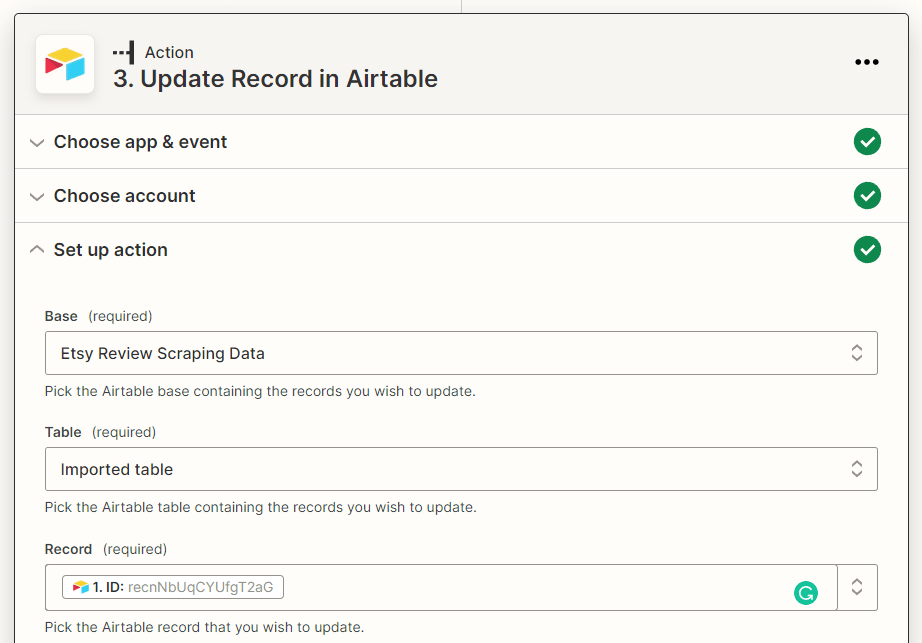922x643 pixels.
Task: Open the three-dot step options menu
Action: 867,62
